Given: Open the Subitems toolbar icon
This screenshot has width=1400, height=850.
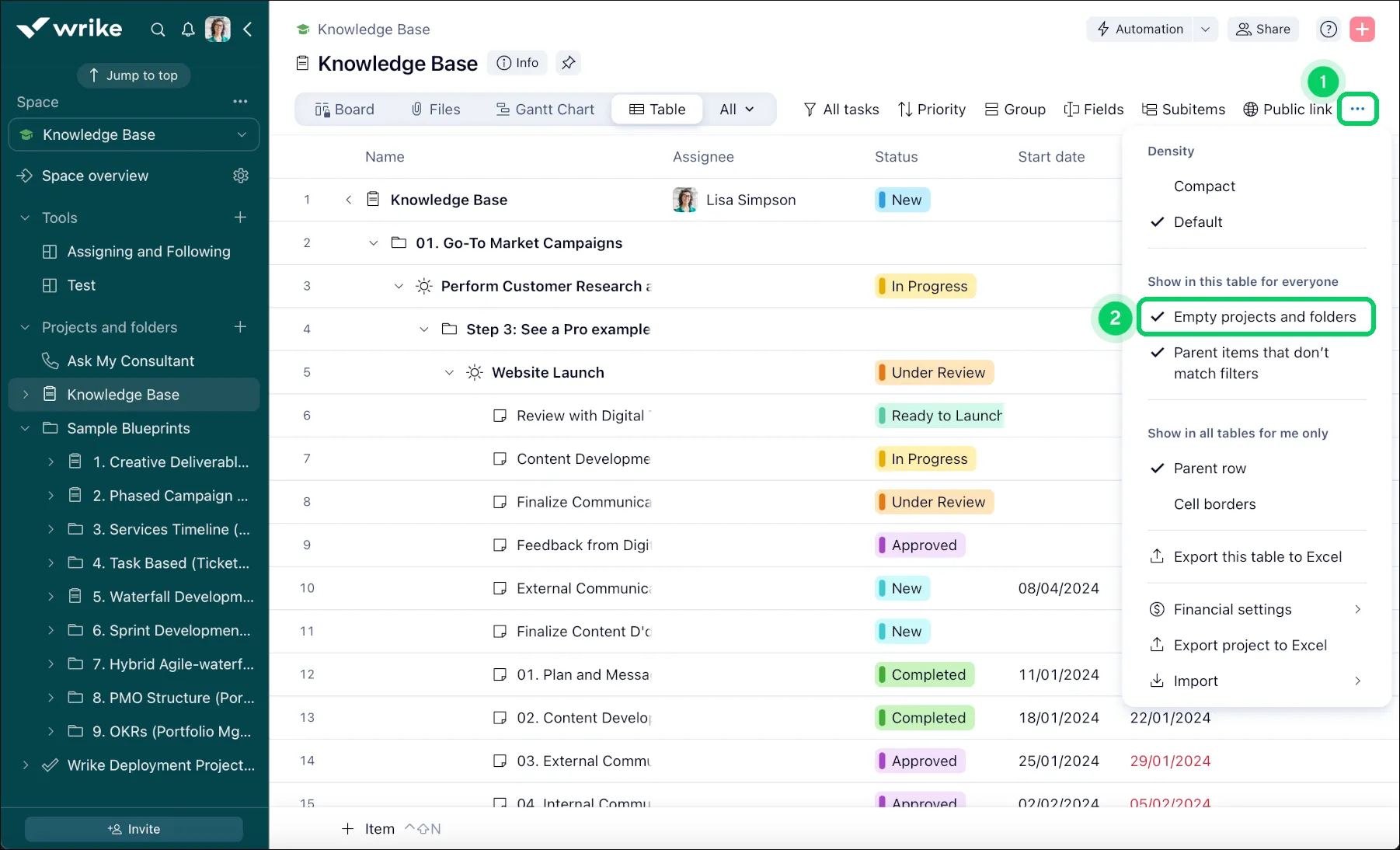Looking at the screenshot, I should [x=1183, y=109].
